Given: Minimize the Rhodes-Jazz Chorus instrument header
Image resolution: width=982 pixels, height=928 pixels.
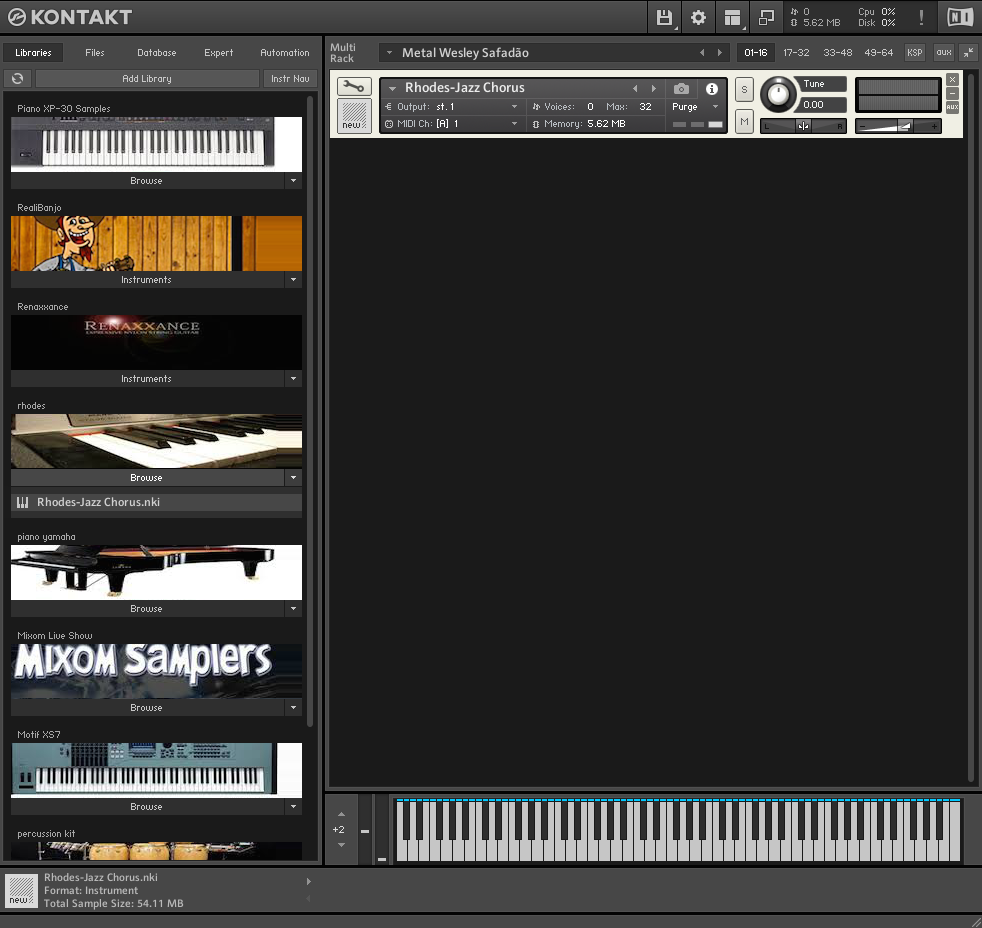Looking at the screenshot, I should [952, 93].
